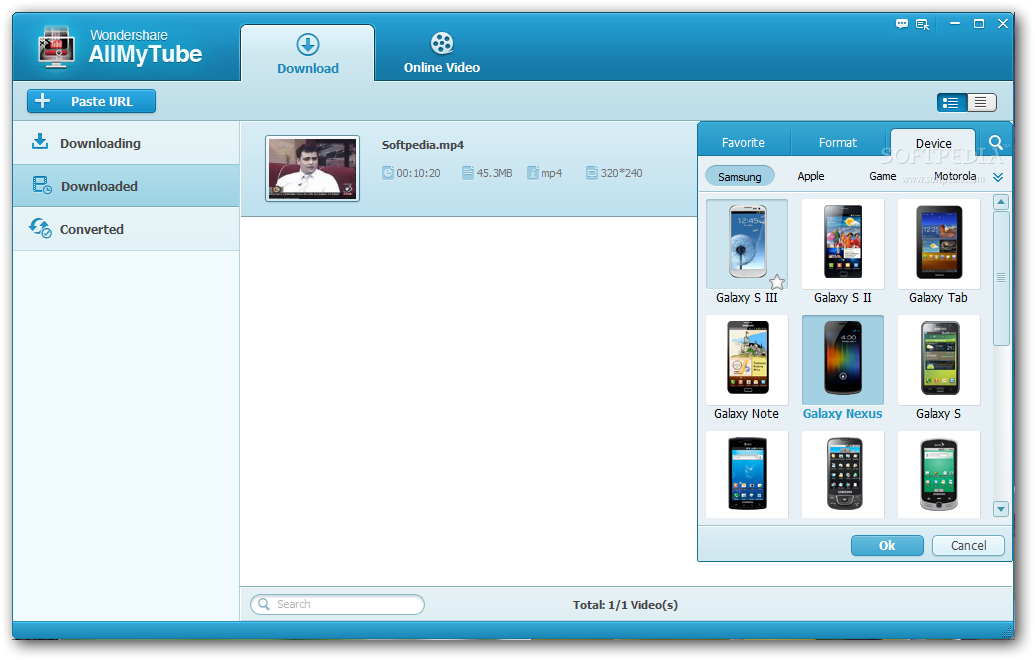
Task: Click the Download tab arrow icon
Action: (308, 45)
